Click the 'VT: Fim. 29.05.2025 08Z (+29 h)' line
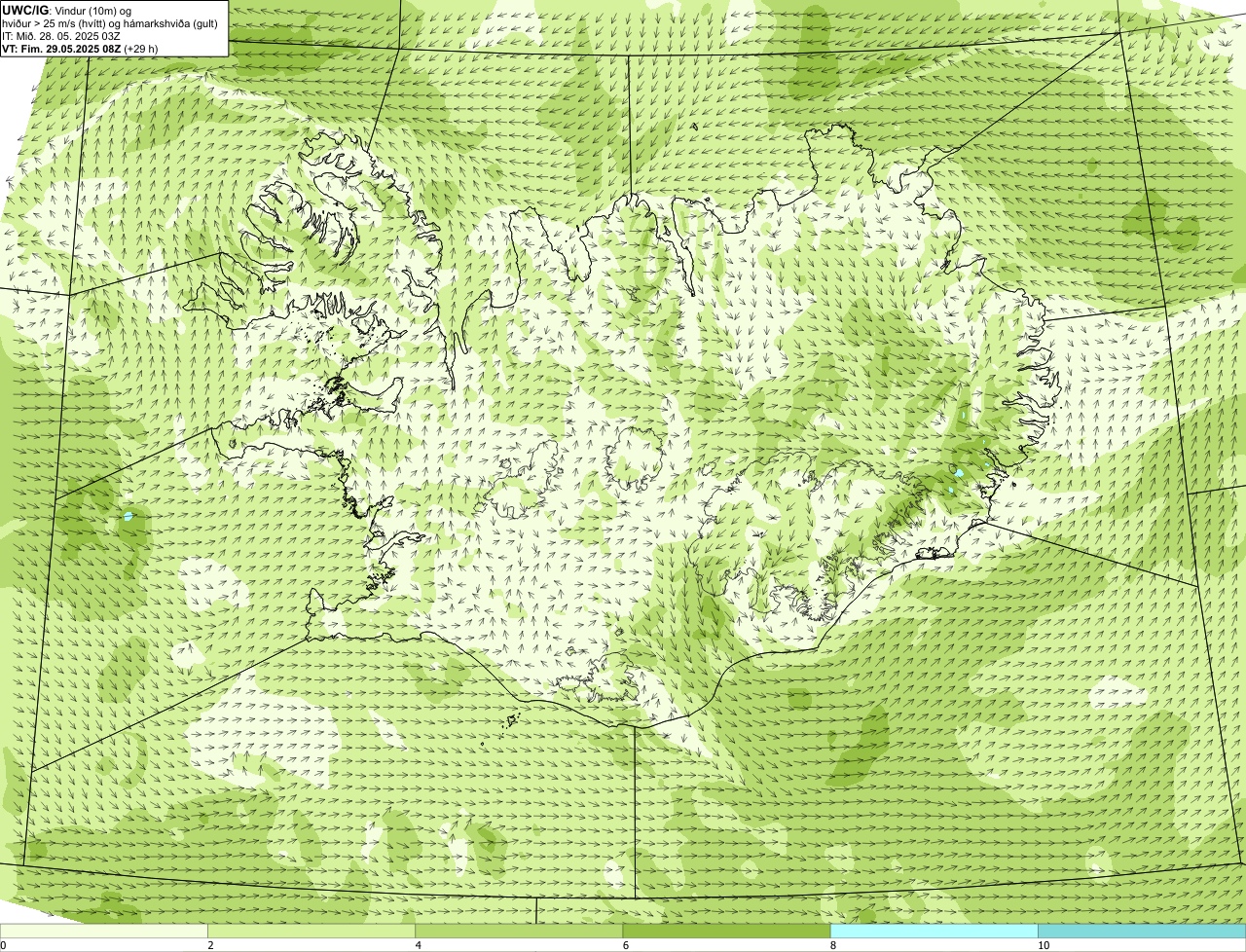Screen dimensions: 1246x952 click(80, 48)
